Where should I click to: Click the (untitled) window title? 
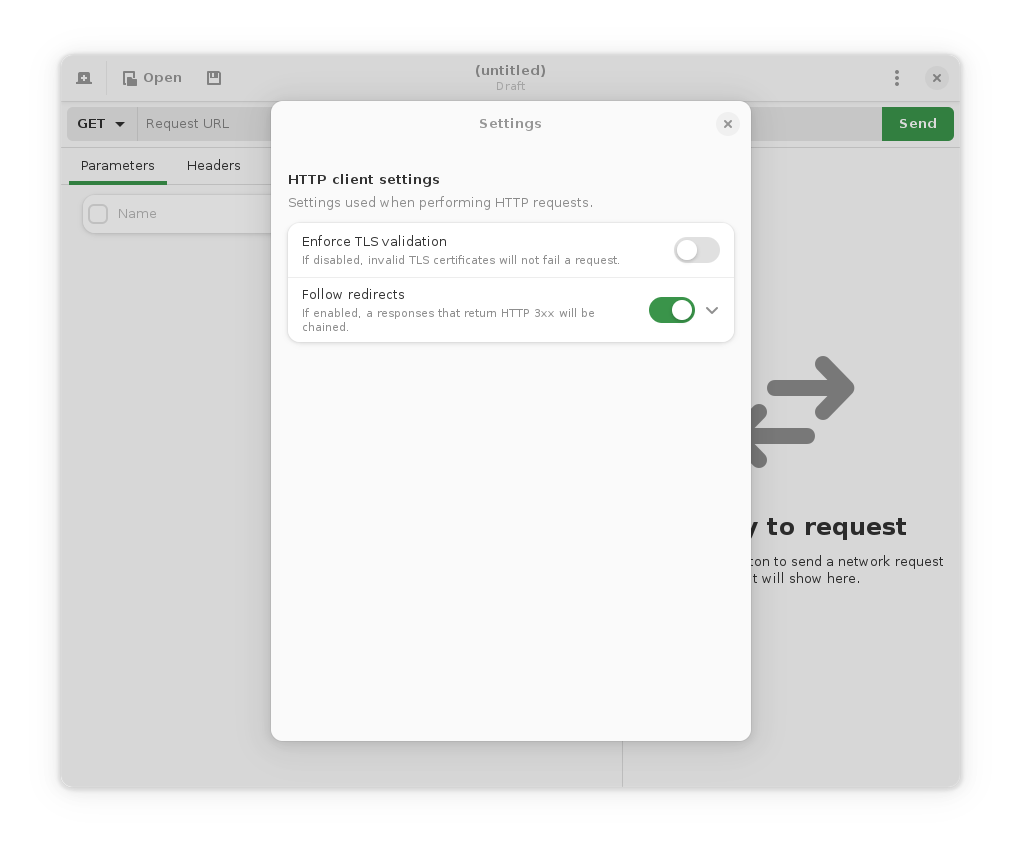(x=510, y=70)
